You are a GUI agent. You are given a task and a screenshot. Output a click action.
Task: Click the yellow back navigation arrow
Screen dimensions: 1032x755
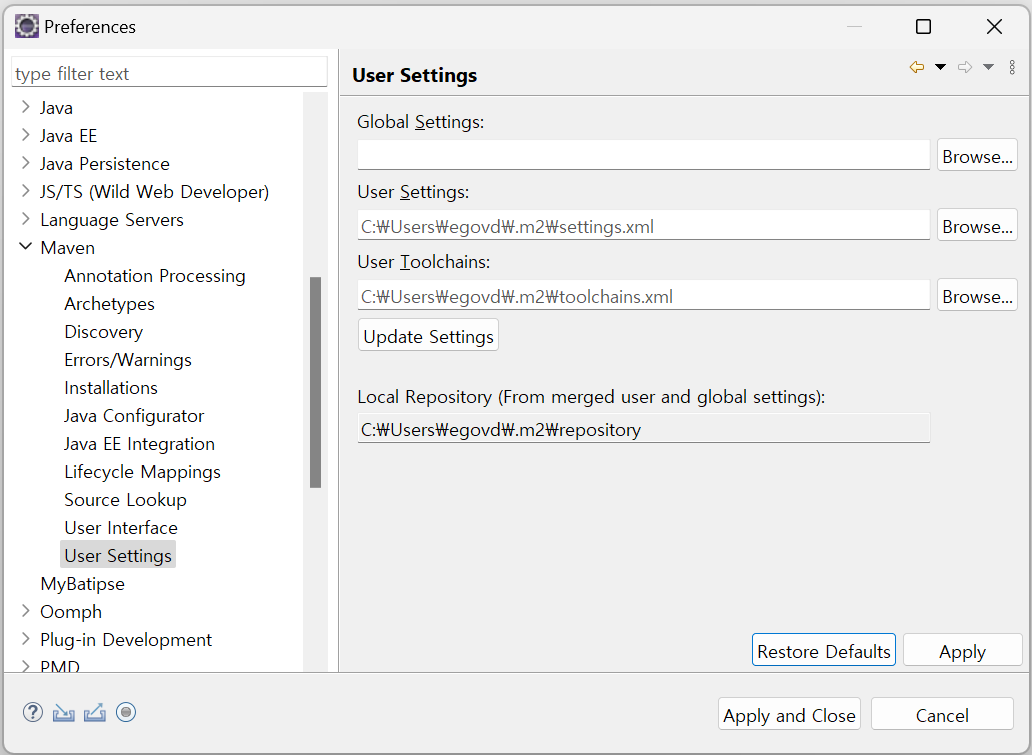click(916, 67)
